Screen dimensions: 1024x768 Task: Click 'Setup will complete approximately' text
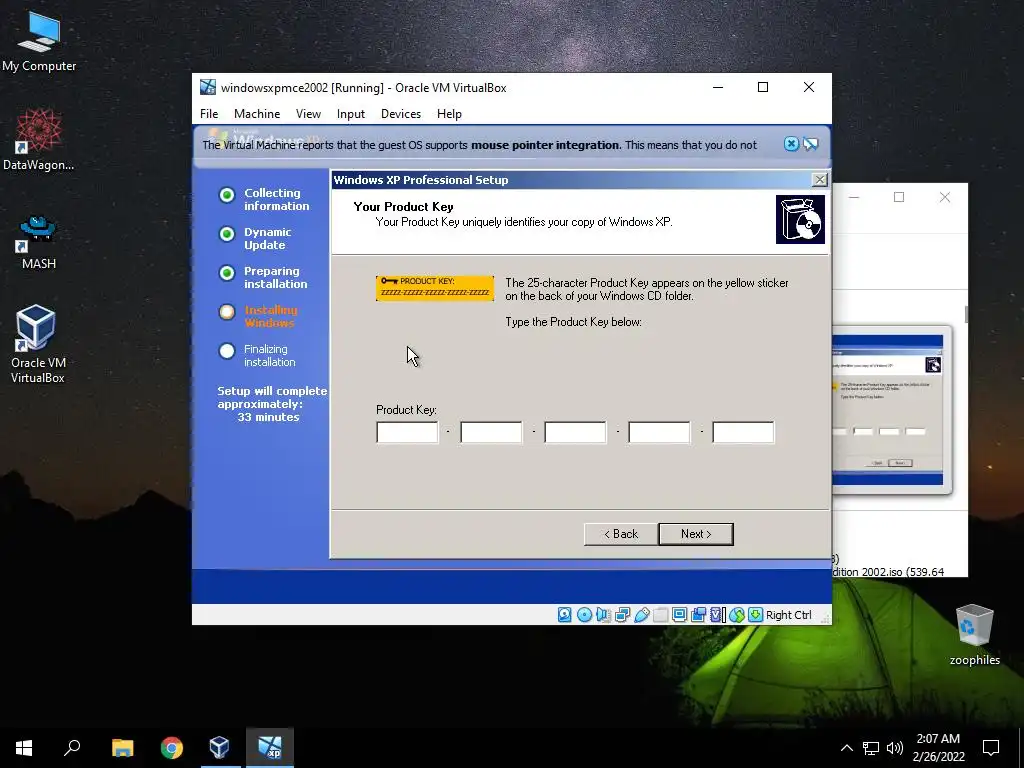point(272,397)
